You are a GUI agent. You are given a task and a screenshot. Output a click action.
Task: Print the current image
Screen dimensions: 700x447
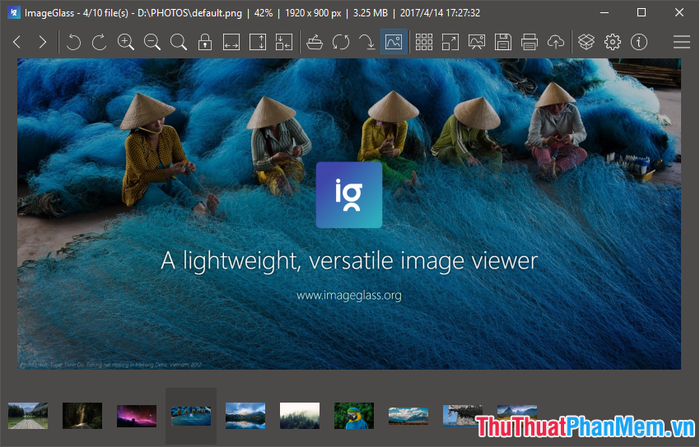529,42
